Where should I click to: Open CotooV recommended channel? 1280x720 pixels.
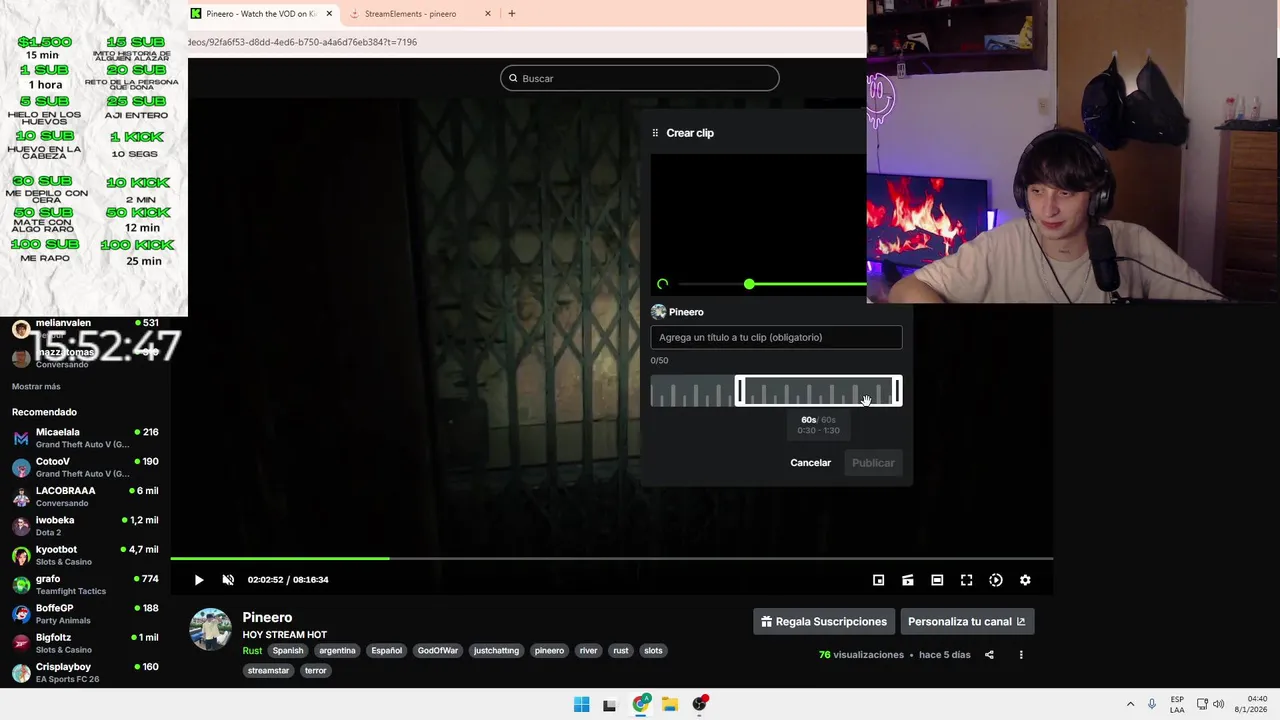click(x=85, y=467)
